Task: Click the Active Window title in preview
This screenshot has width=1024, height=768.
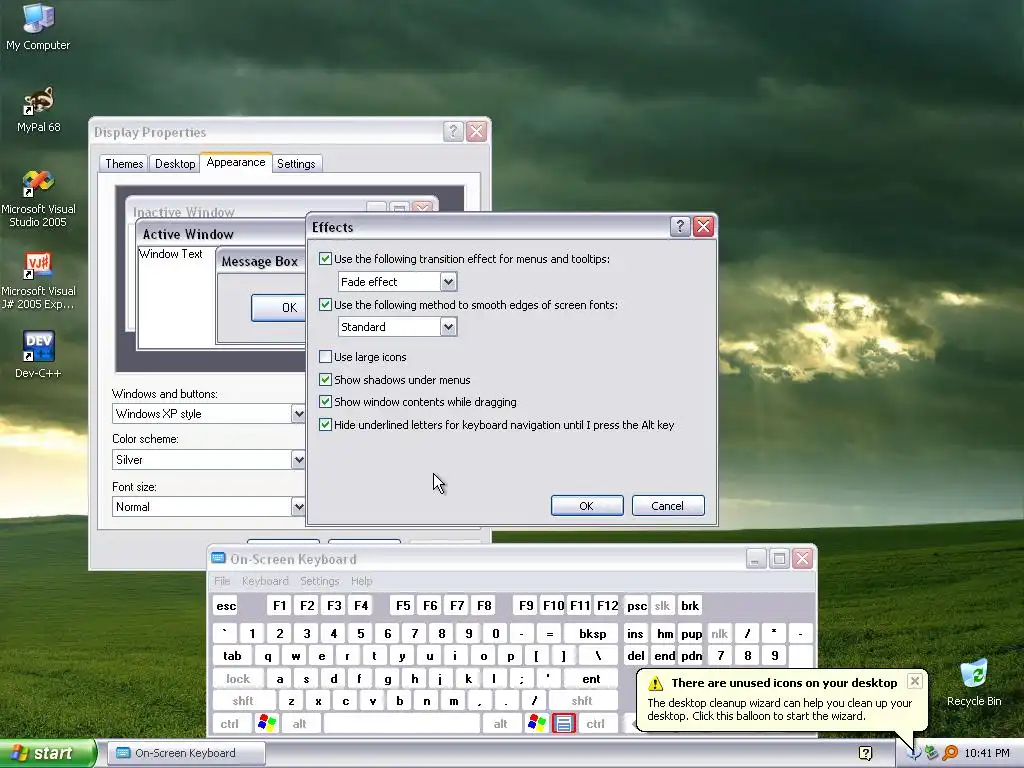Action: coord(188,234)
